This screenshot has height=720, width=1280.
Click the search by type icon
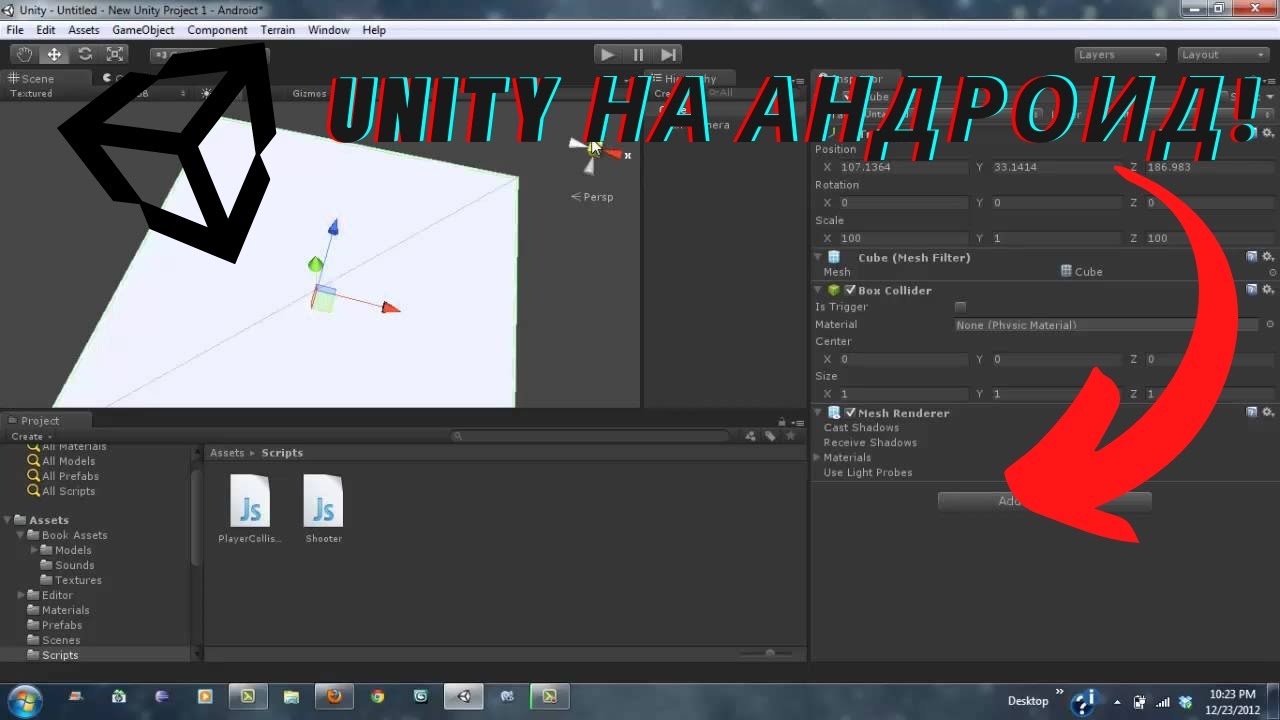click(x=750, y=436)
